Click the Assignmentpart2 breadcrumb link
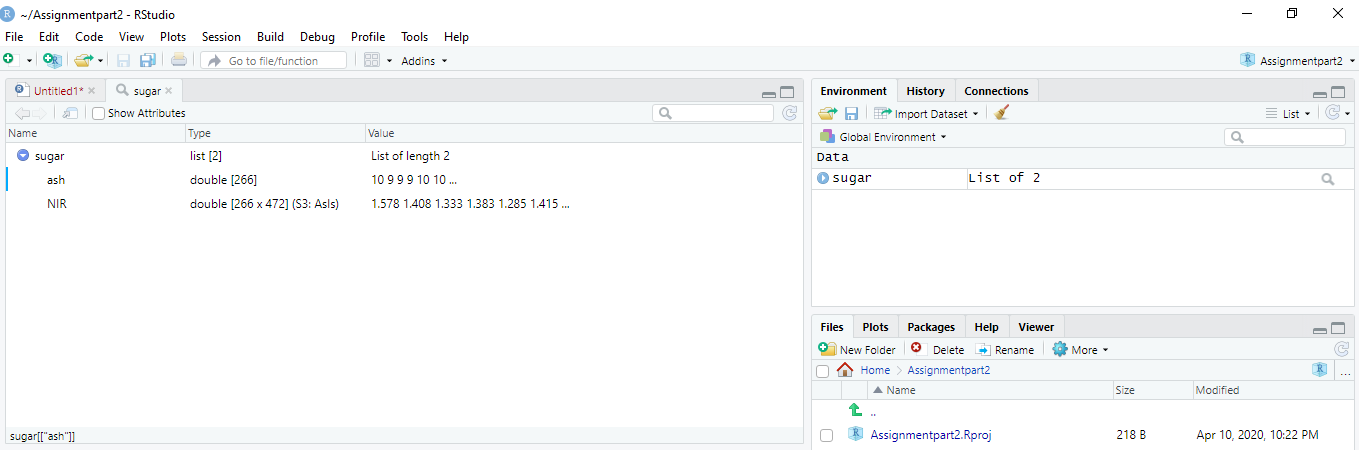The width and height of the screenshot is (1359, 450). [x=949, y=370]
